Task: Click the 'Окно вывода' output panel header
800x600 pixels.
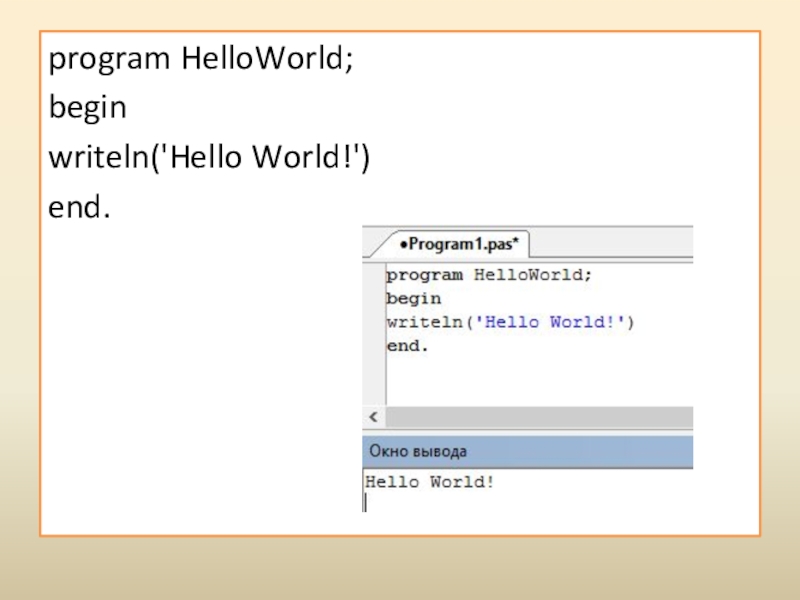Action: coord(528,452)
